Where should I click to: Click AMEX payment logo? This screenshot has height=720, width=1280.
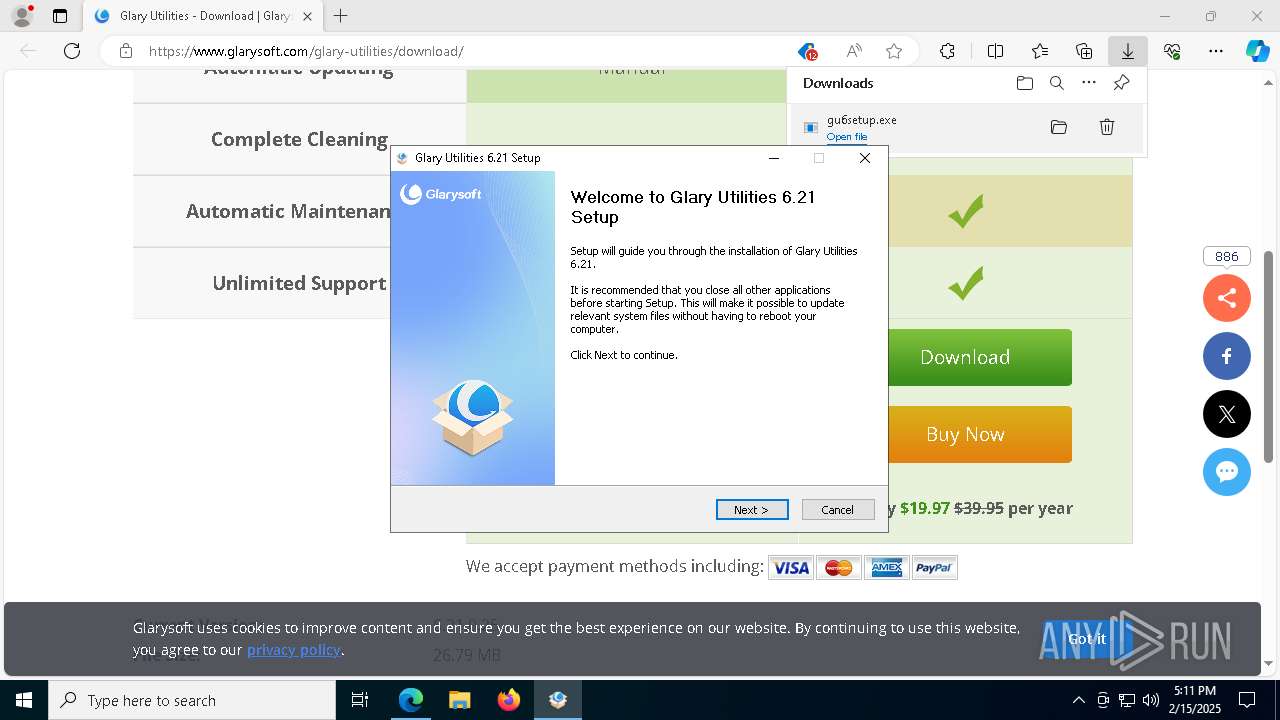[887, 568]
